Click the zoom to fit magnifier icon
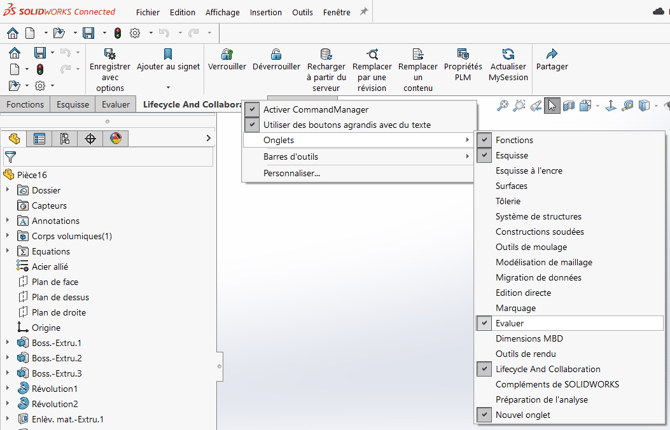670x430 pixels. pyautogui.click(x=502, y=105)
